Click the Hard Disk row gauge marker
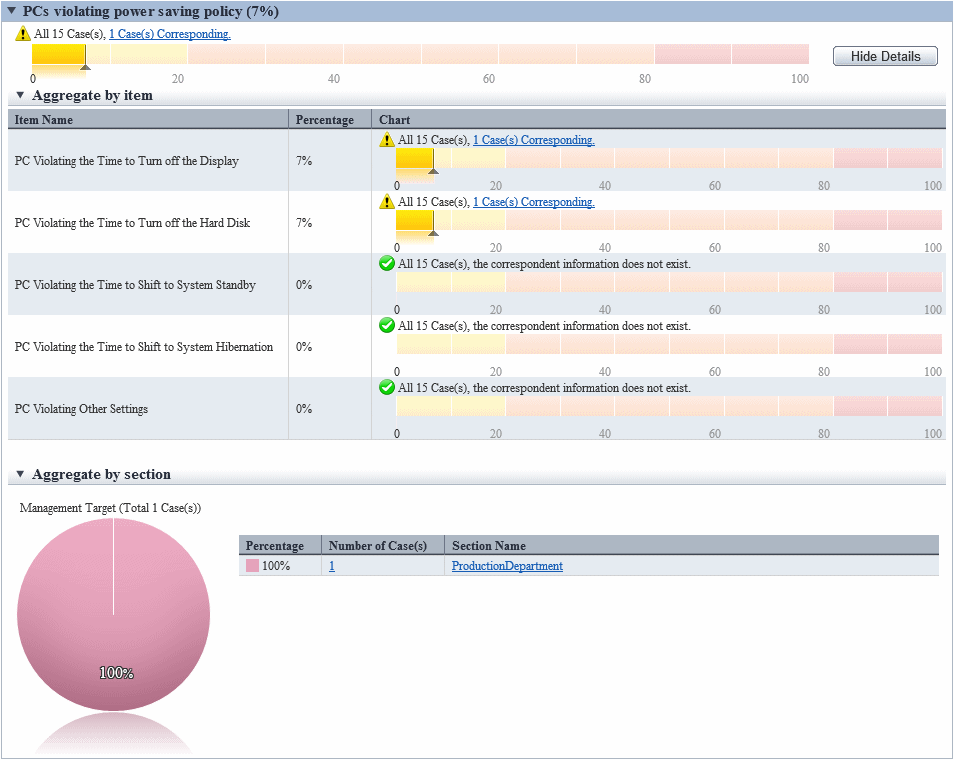This screenshot has width=954, height=760. pos(433,233)
